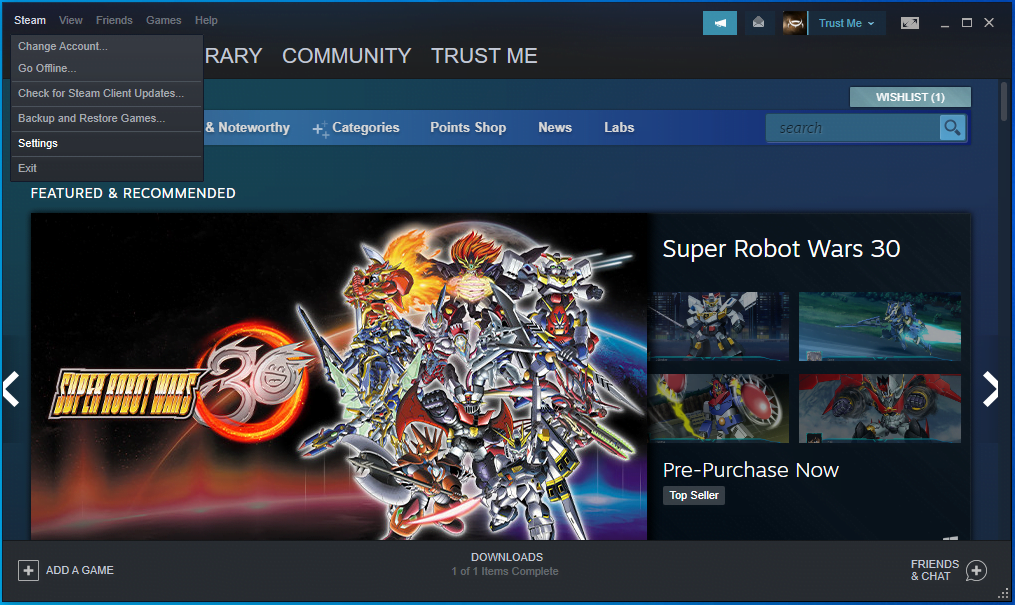The height and width of the screenshot is (605, 1015).
Task: Open the News store tab
Action: [555, 127]
